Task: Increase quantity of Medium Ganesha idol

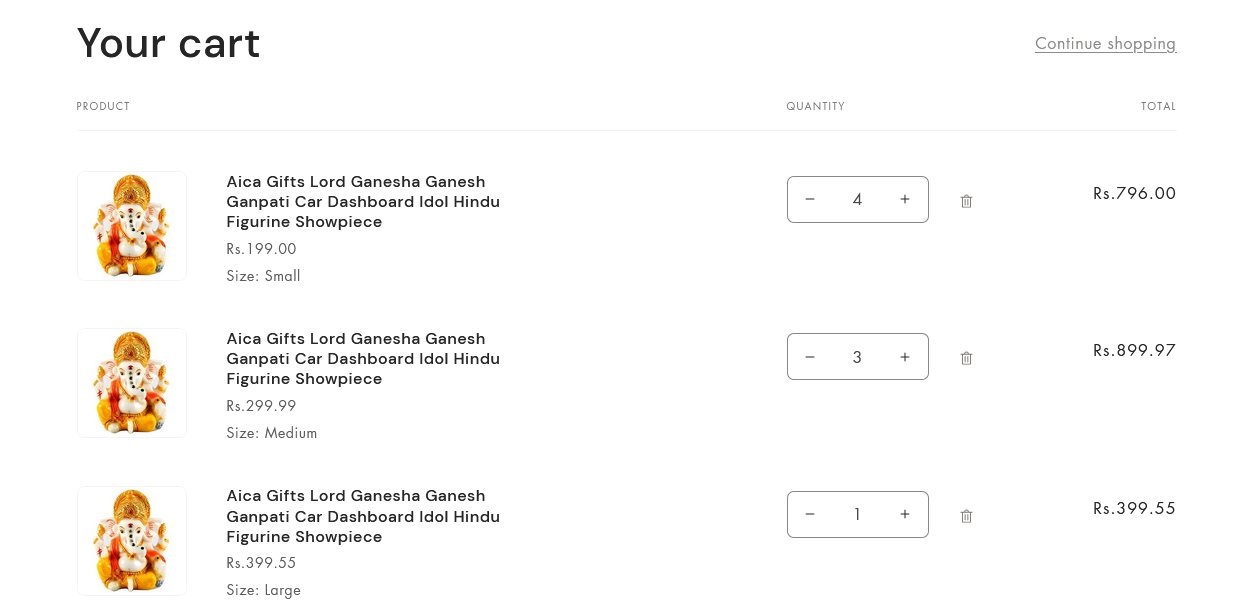Action: click(905, 357)
